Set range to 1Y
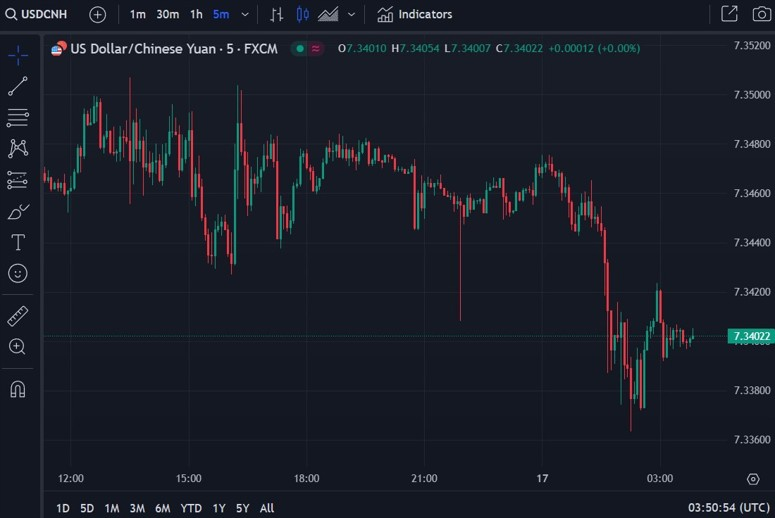Image resolution: width=775 pixels, height=518 pixels. pyautogui.click(x=219, y=508)
